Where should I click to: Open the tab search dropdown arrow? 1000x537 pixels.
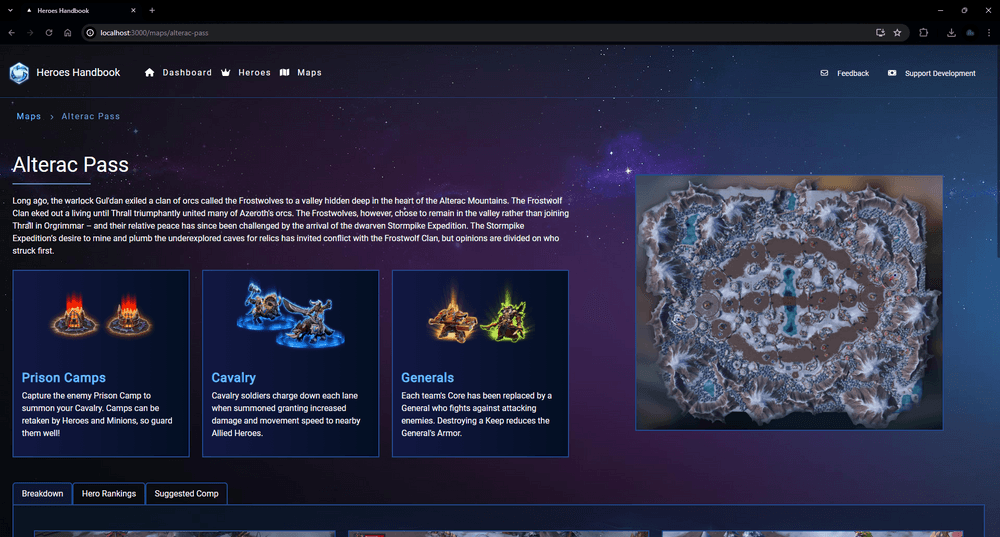click(10, 10)
